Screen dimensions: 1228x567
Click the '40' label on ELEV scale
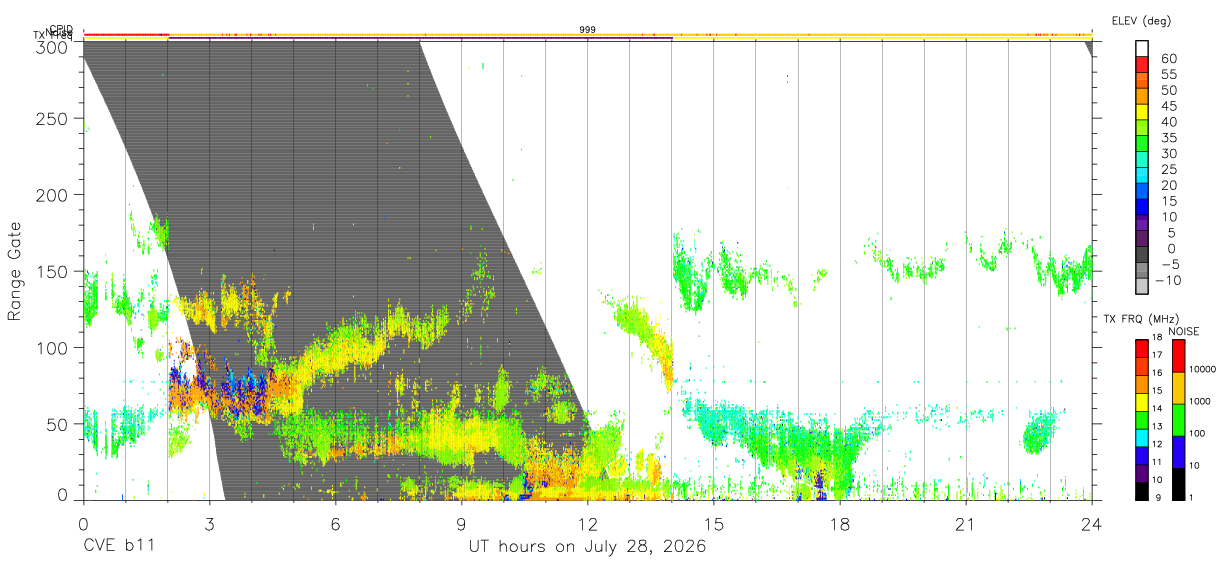pos(1169,122)
